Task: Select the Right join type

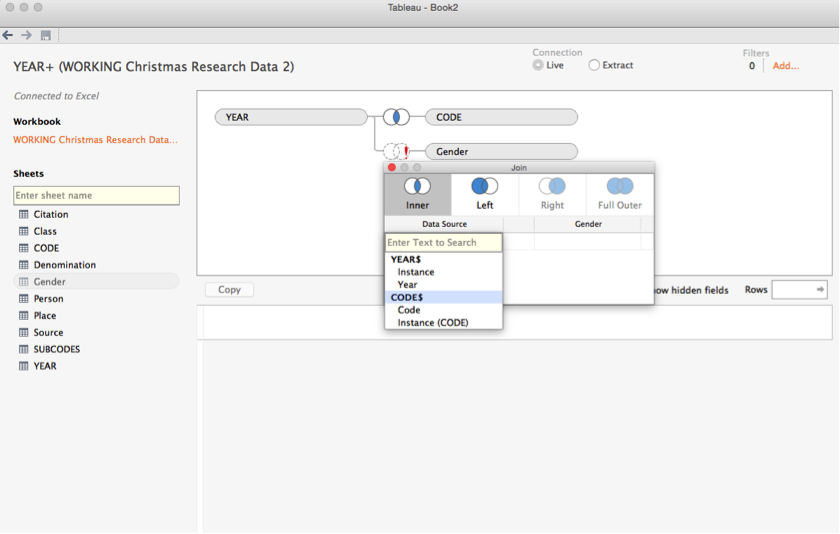Action: tap(552, 194)
